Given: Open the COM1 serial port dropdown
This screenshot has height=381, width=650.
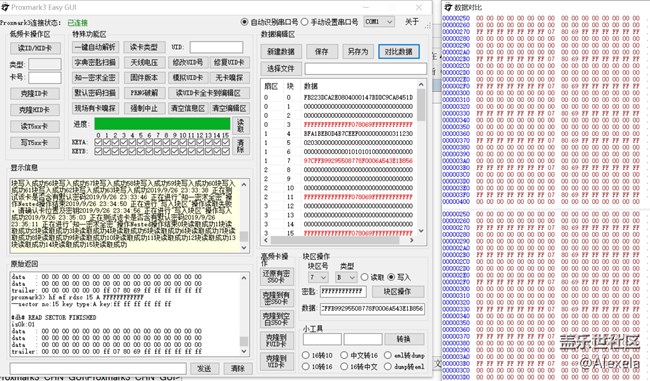Looking at the screenshot, I should tap(379, 22).
